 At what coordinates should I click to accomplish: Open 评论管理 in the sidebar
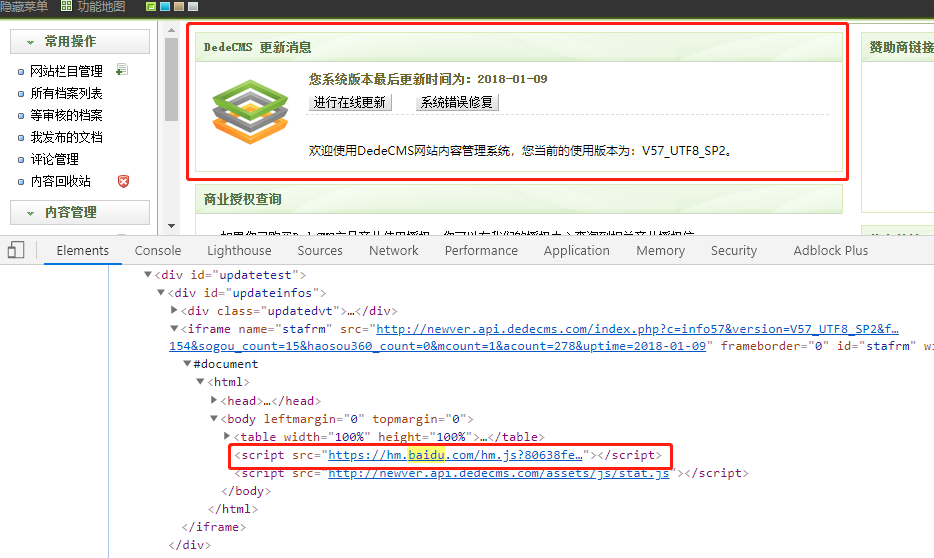click(x=54, y=160)
